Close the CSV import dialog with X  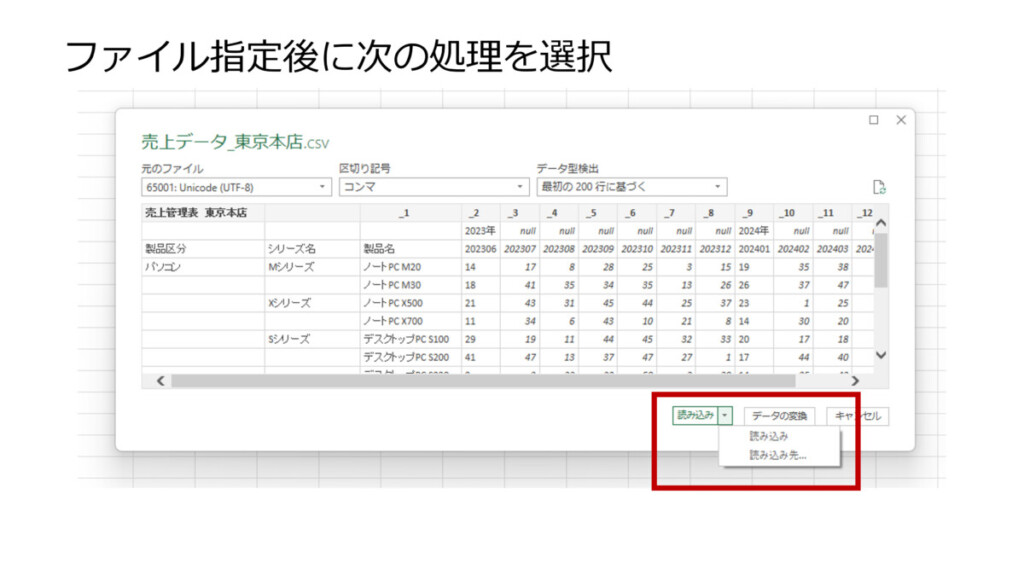pyautogui.click(x=900, y=120)
